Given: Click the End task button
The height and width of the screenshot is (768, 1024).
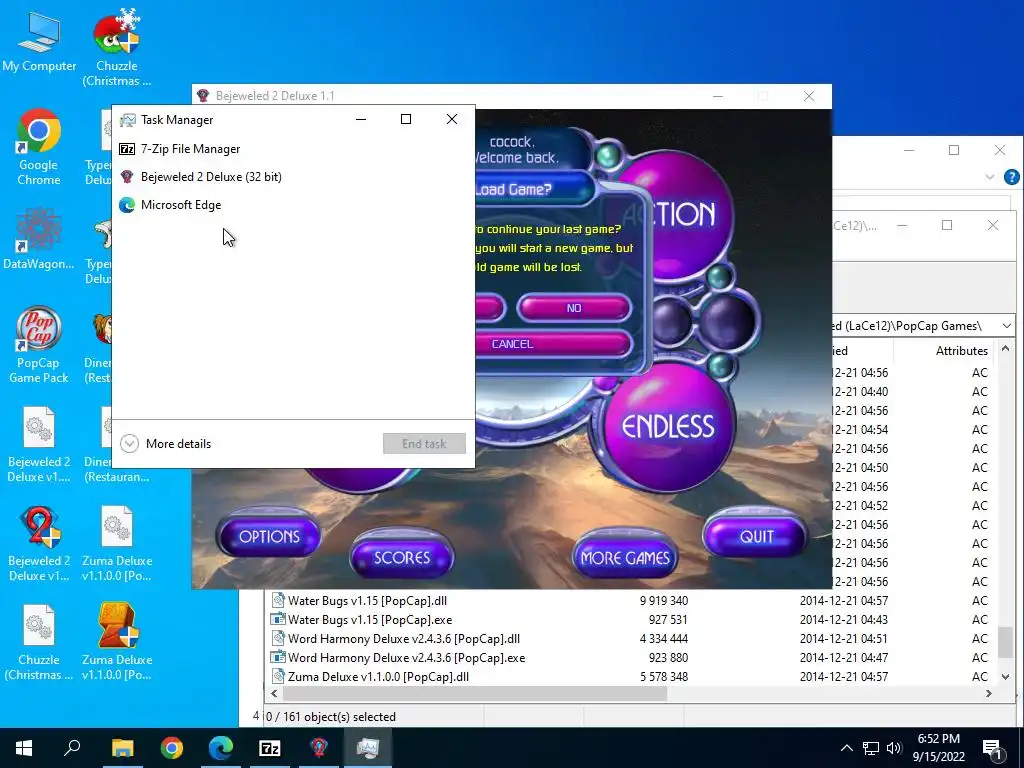Looking at the screenshot, I should click(x=424, y=443).
